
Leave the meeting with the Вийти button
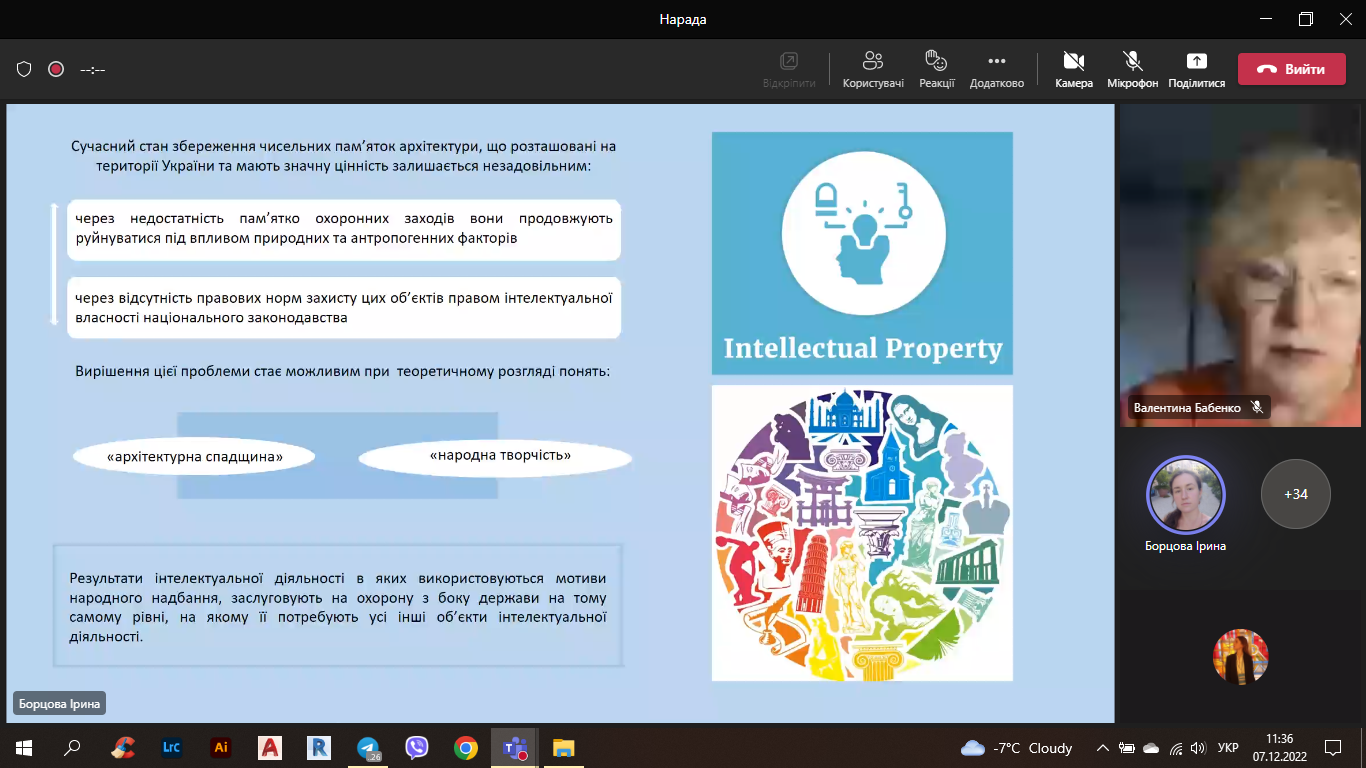[x=1291, y=69]
